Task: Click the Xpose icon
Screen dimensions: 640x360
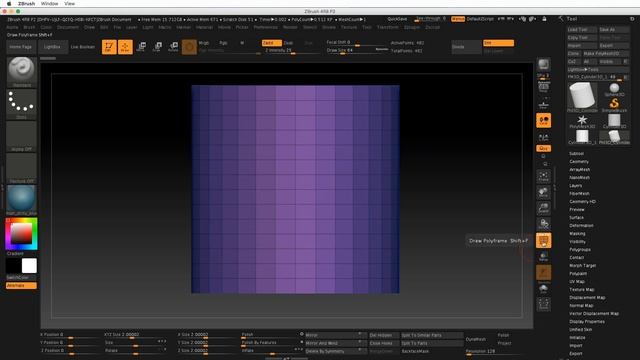Action: [543, 304]
